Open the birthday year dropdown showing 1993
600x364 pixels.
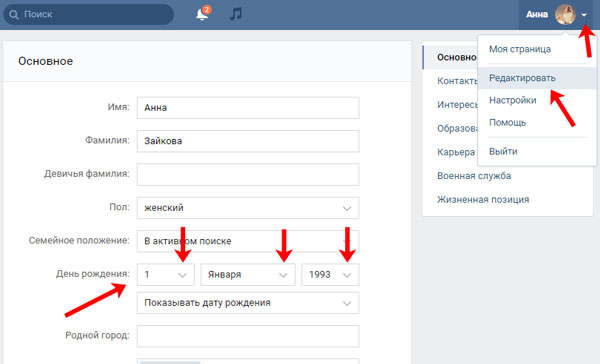click(330, 274)
